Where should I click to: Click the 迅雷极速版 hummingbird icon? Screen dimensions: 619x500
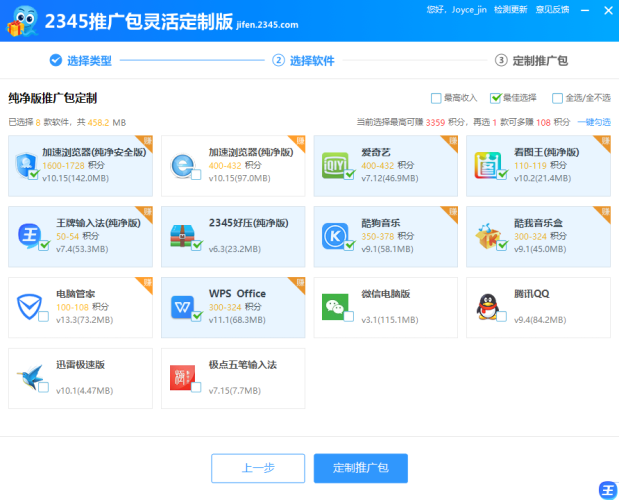[x=30, y=377]
